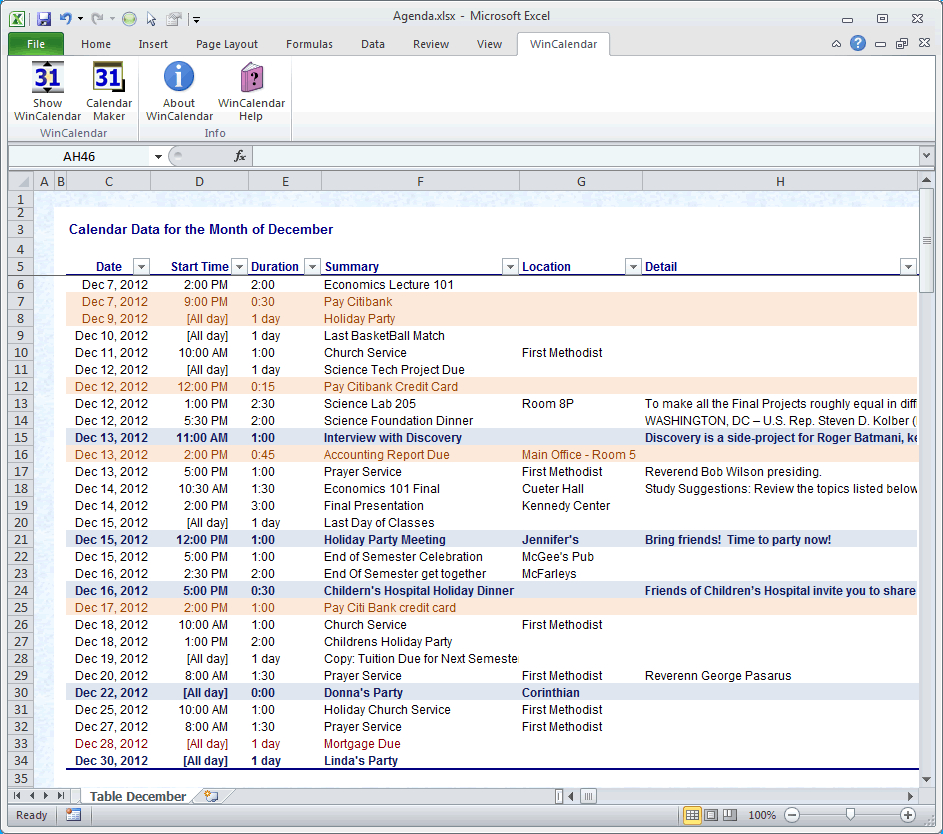This screenshot has width=943, height=834.
Task: Collapse the ribbon with the chevron arrow
Action: coord(835,44)
